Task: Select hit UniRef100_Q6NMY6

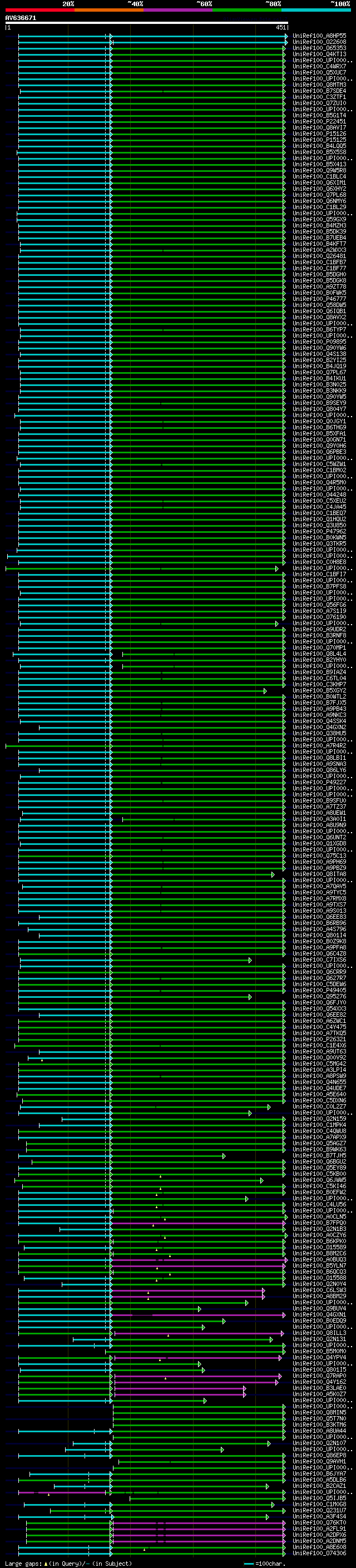Action: (x=319, y=201)
